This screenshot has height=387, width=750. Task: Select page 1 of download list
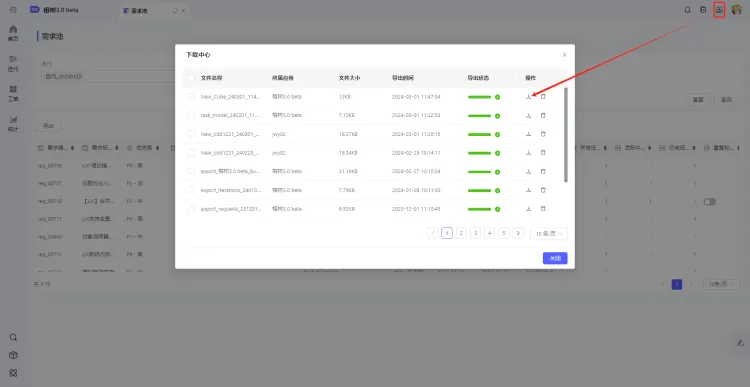tap(447, 233)
